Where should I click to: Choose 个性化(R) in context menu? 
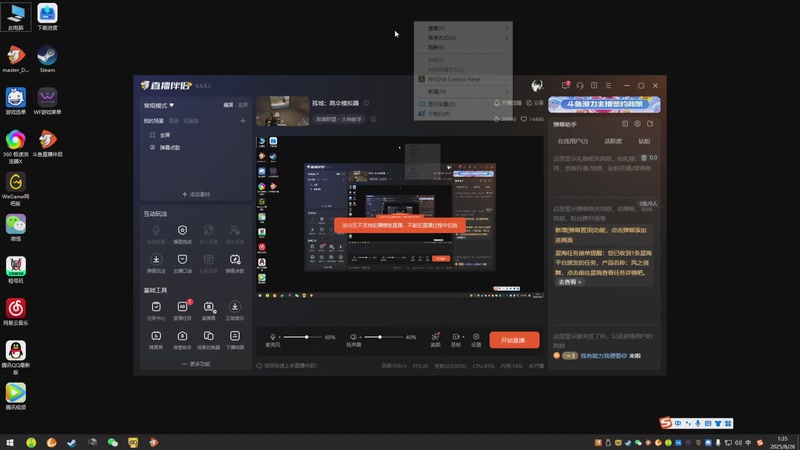(x=463, y=114)
